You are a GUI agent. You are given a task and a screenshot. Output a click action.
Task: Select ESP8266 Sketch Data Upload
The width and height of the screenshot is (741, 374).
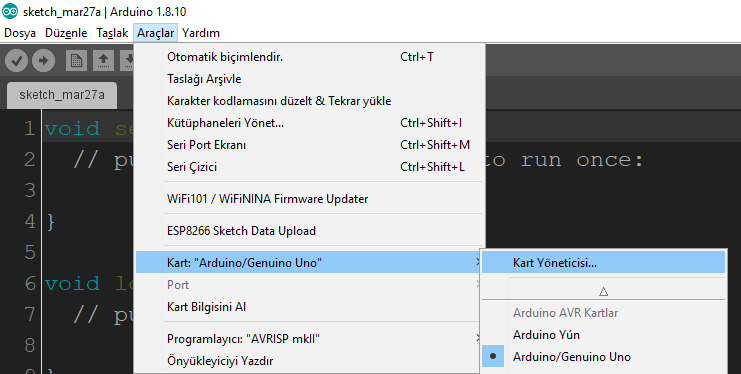click(310, 231)
